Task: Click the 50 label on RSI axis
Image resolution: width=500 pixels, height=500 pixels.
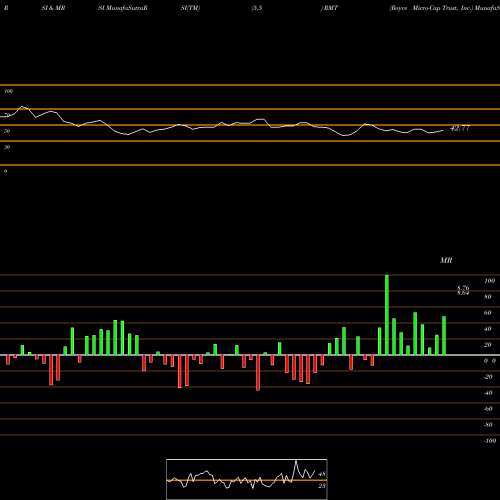Action: click(7, 131)
